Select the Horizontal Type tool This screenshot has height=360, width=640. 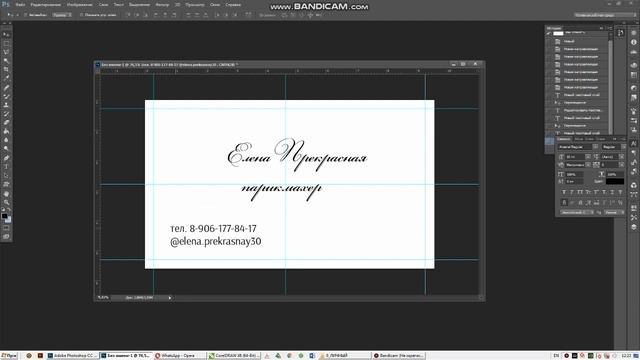click(6, 167)
